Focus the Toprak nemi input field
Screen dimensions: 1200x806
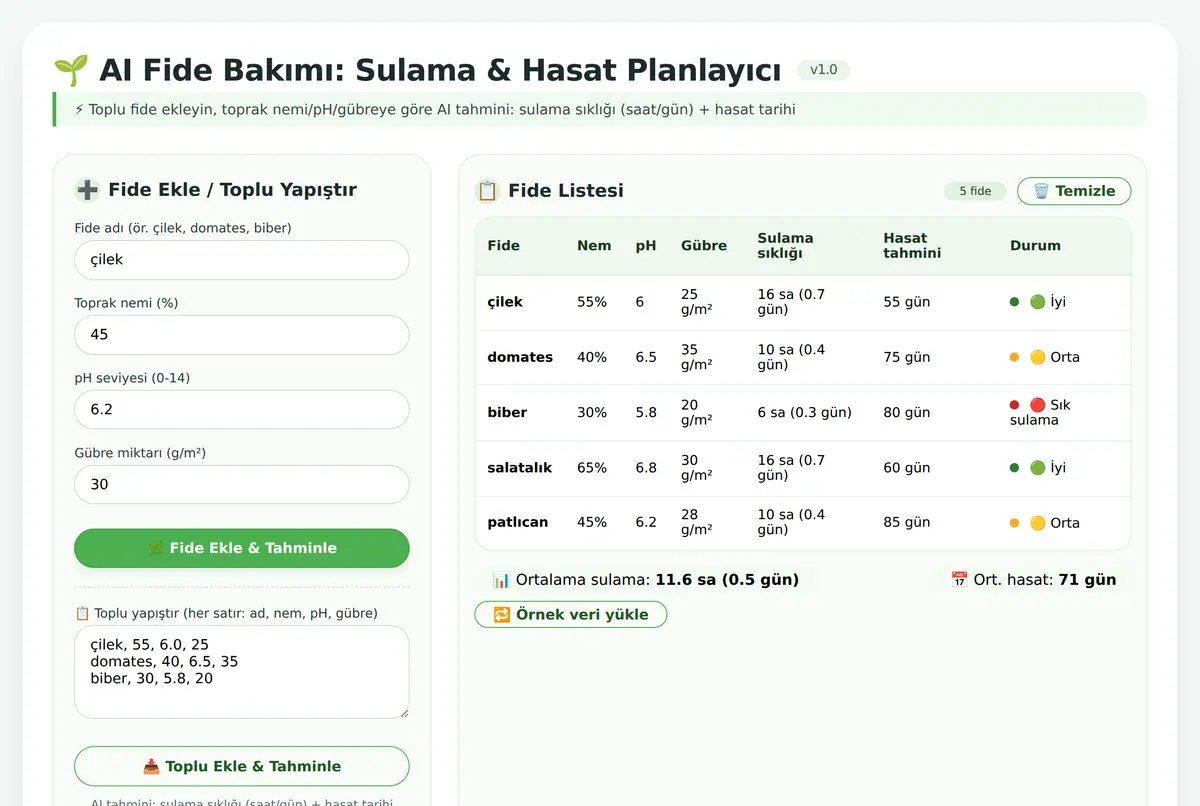[x=242, y=334]
